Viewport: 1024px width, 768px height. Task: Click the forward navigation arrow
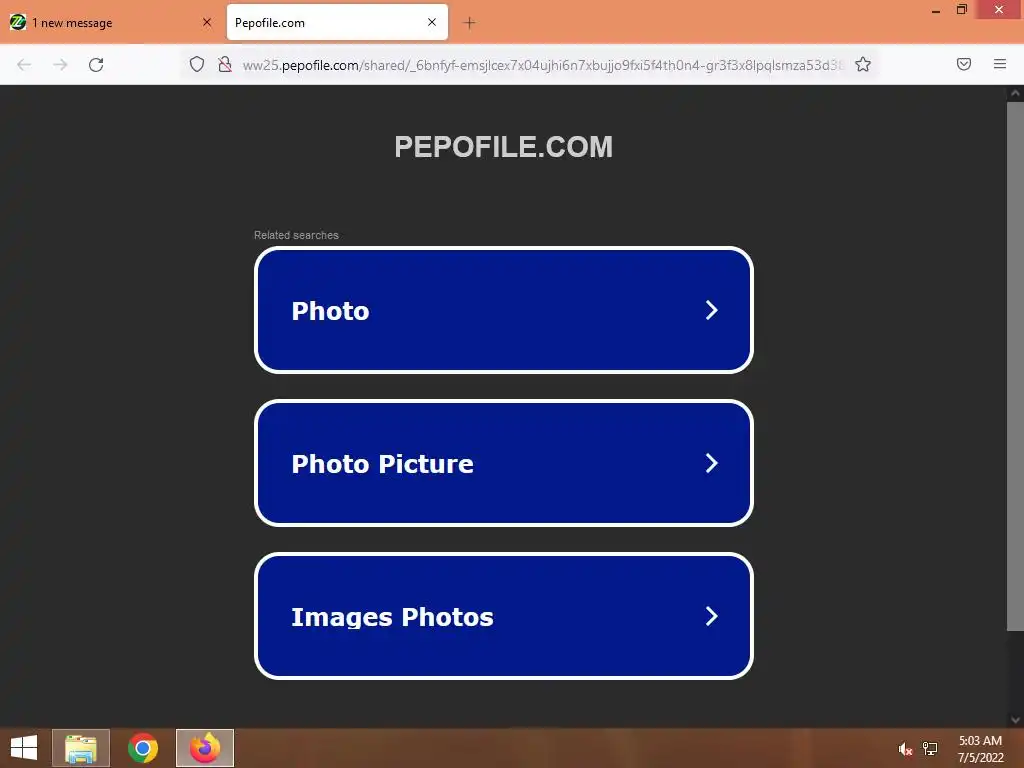[x=60, y=65]
